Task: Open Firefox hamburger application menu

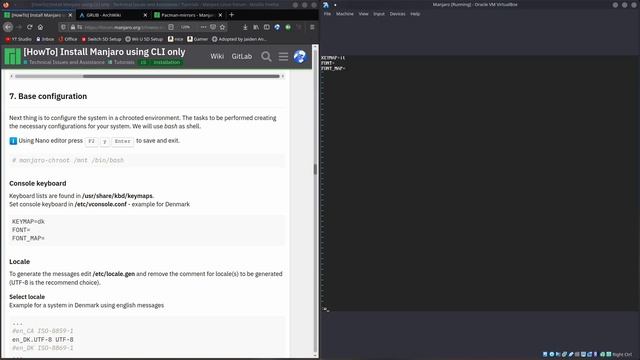Action: point(312,27)
